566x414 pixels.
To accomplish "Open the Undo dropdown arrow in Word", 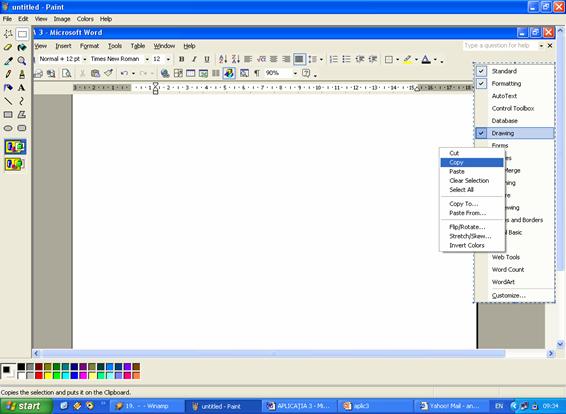I will click(133, 73).
